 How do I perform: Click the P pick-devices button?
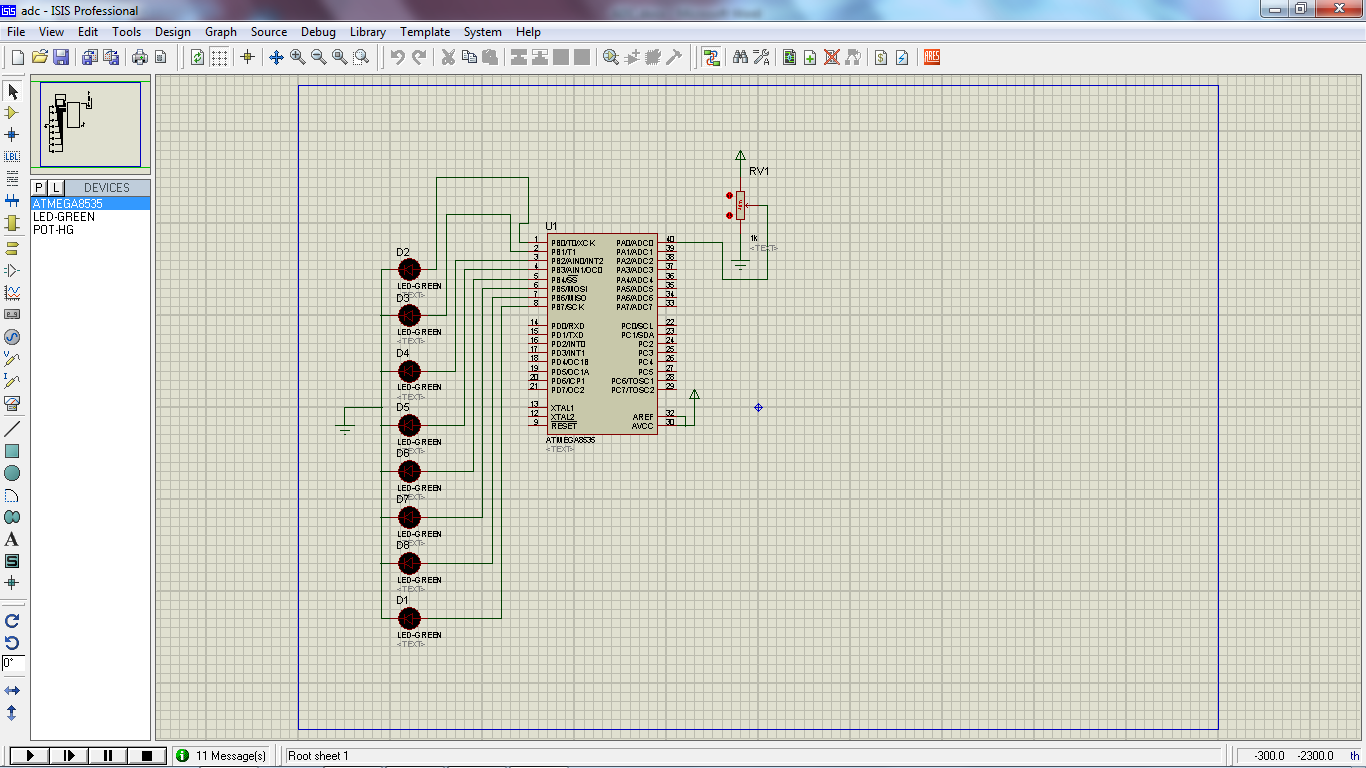[x=36, y=187]
